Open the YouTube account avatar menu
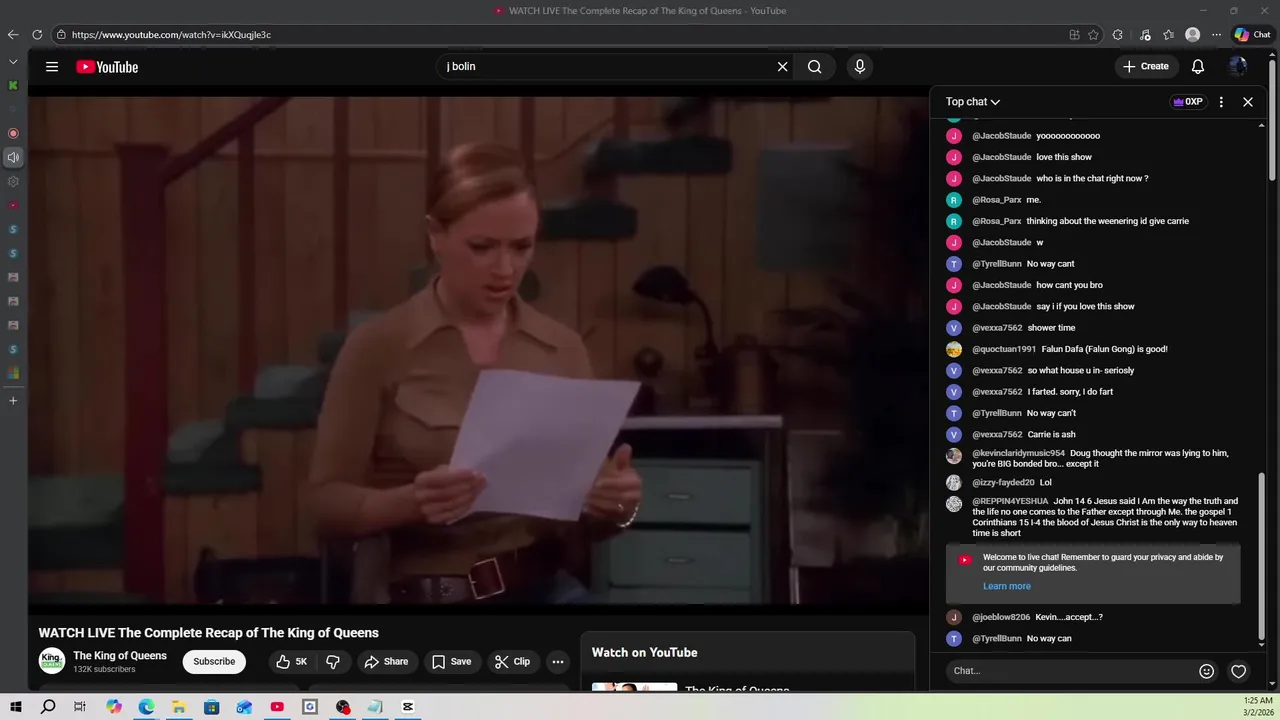Screen dimensions: 1280x720 [1238, 67]
